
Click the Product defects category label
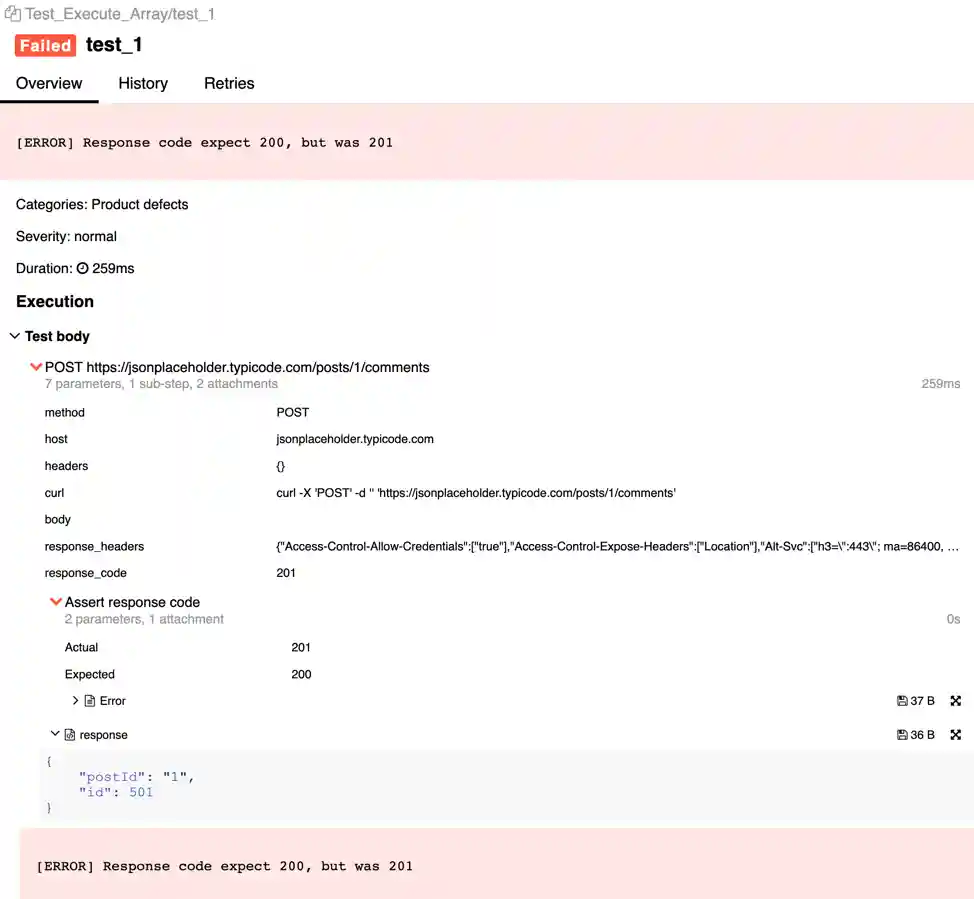pyautogui.click(x=142, y=204)
